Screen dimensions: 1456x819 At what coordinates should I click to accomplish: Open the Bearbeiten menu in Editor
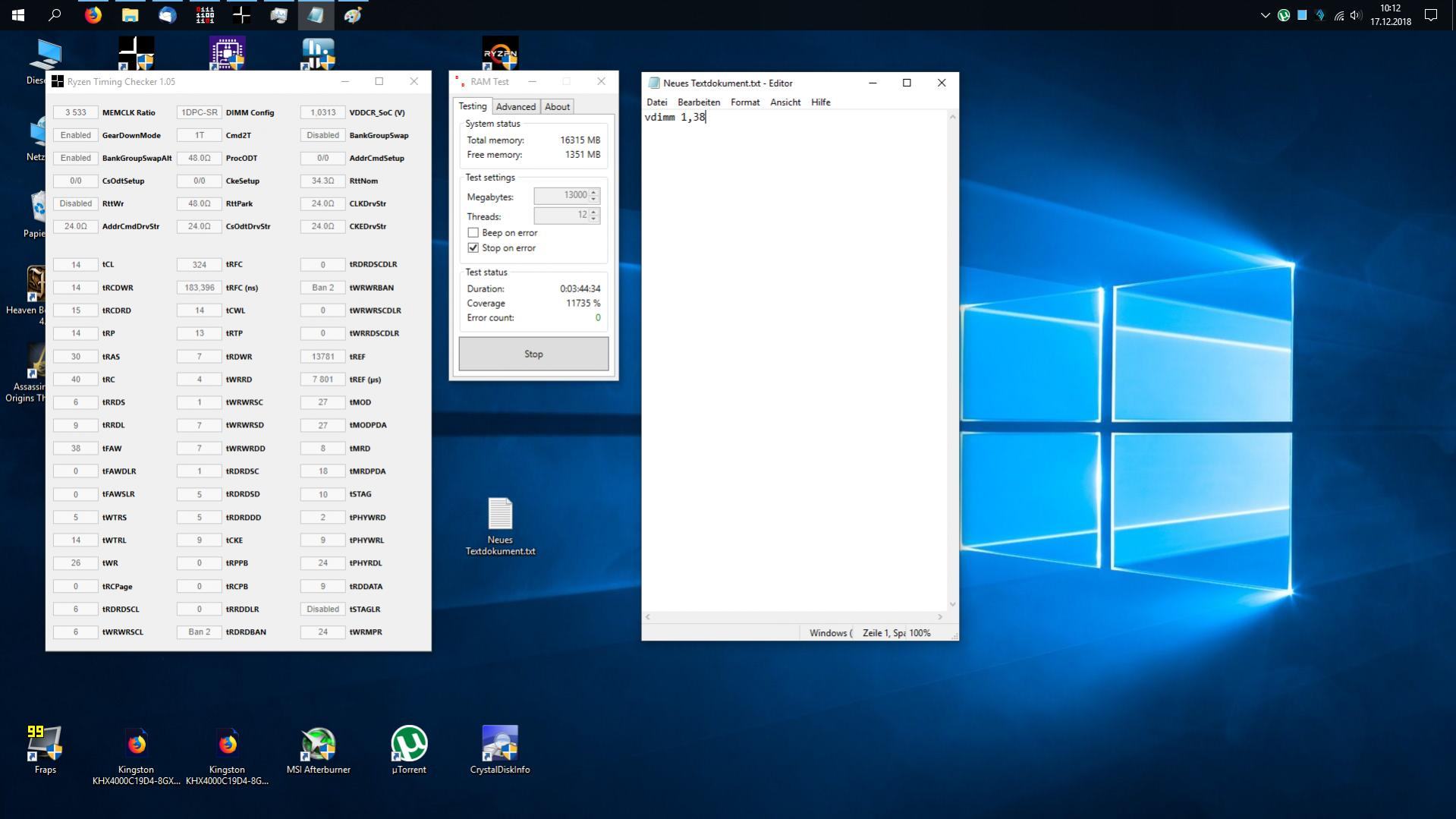coord(698,102)
